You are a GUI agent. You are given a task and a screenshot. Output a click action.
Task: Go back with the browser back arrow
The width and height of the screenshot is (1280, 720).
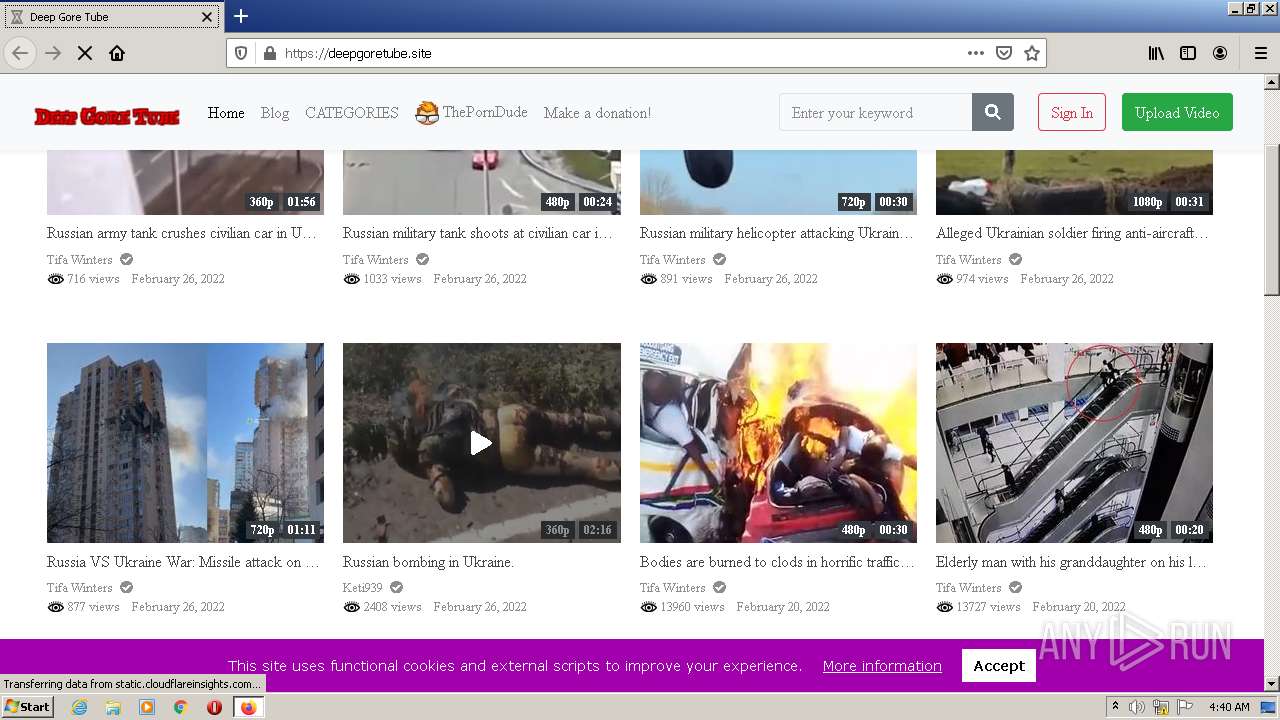pyautogui.click(x=20, y=53)
